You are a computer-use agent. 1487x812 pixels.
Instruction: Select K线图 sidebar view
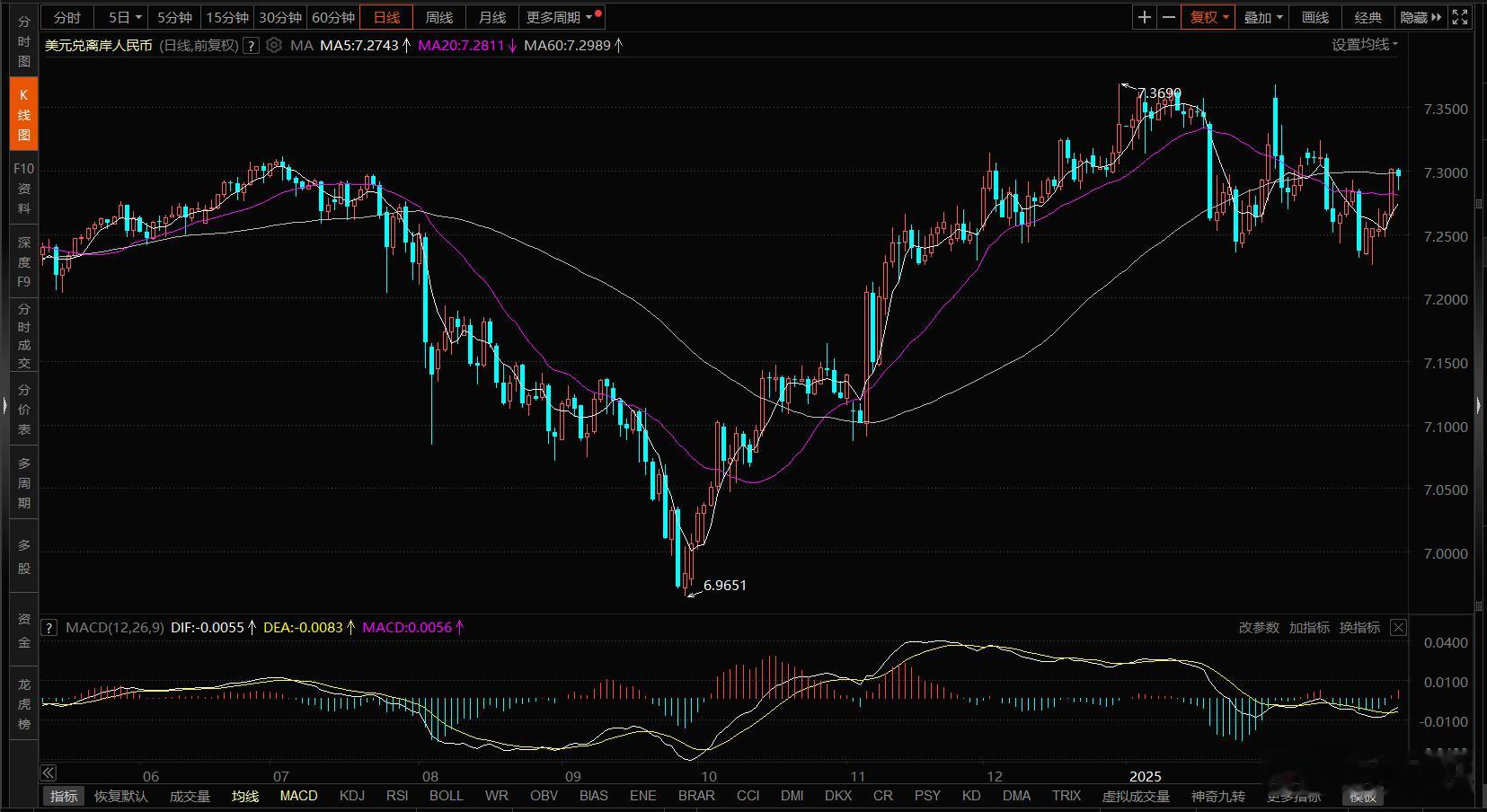pyautogui.click(x=24, y=114)
